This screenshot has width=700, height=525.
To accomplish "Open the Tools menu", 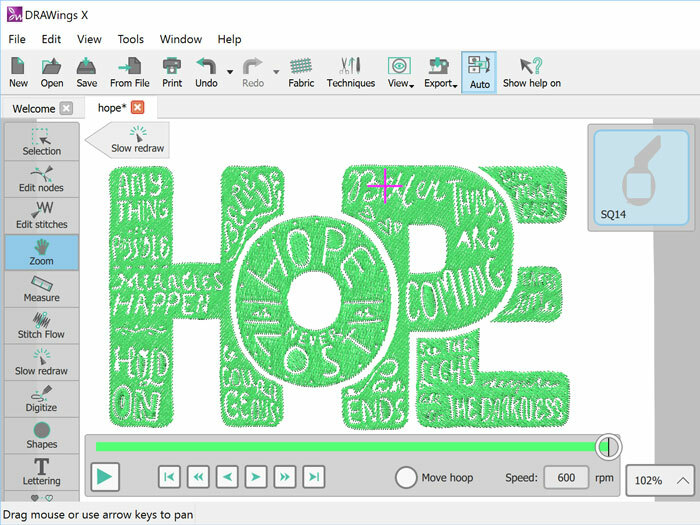I will click(130, 39).
